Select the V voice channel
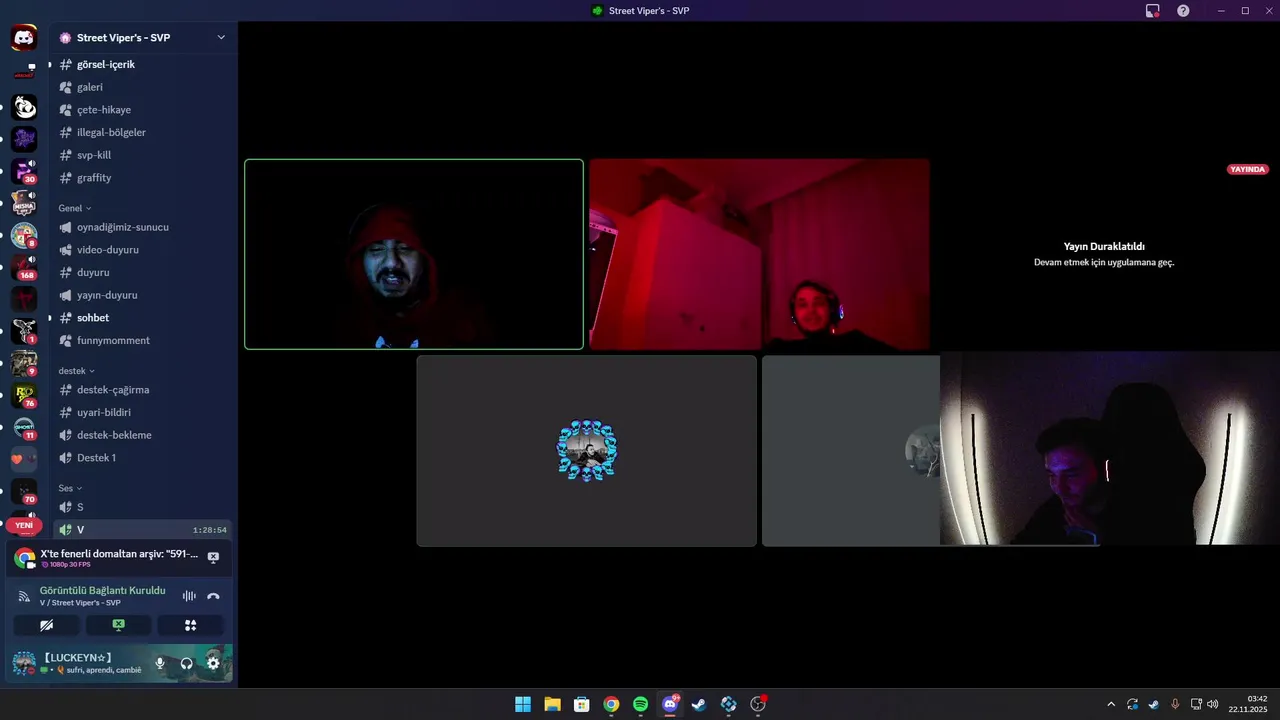1280x720 pixels. click(142, 530)
